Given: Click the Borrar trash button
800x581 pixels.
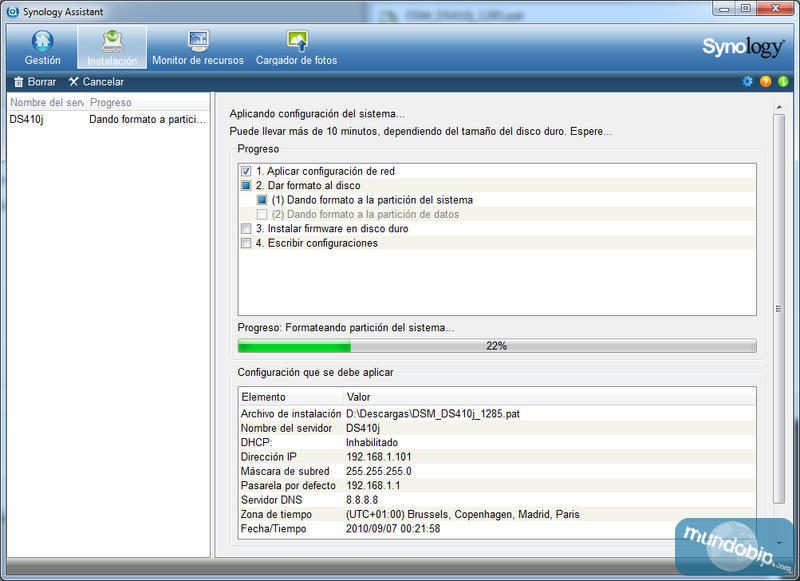Looking at the screenshot, I should pos(35,82).
